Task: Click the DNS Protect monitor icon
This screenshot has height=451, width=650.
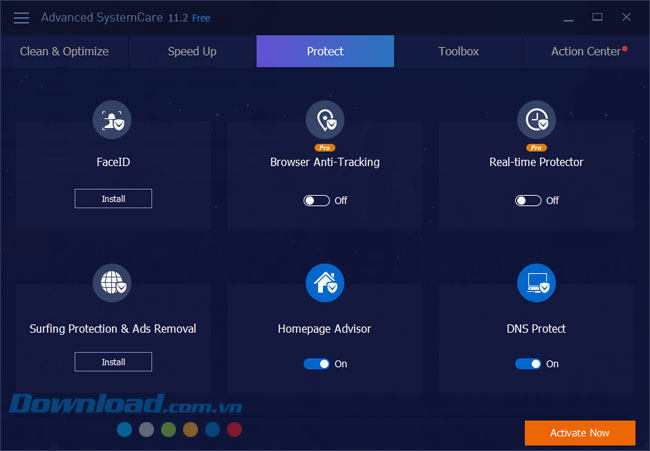Action: [536, 283]
